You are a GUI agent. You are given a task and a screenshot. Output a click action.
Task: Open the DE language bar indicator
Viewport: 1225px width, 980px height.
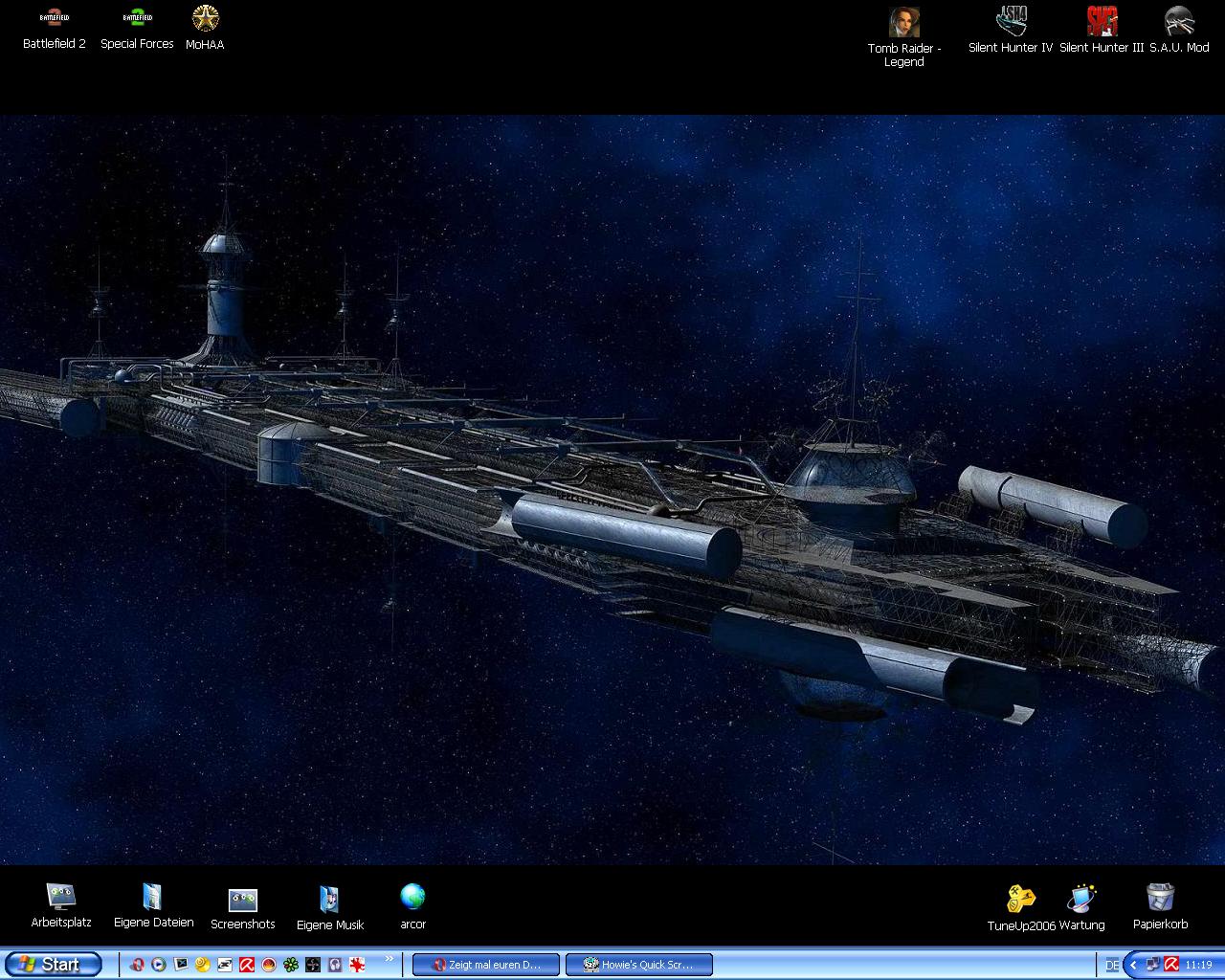(1112, 965)
